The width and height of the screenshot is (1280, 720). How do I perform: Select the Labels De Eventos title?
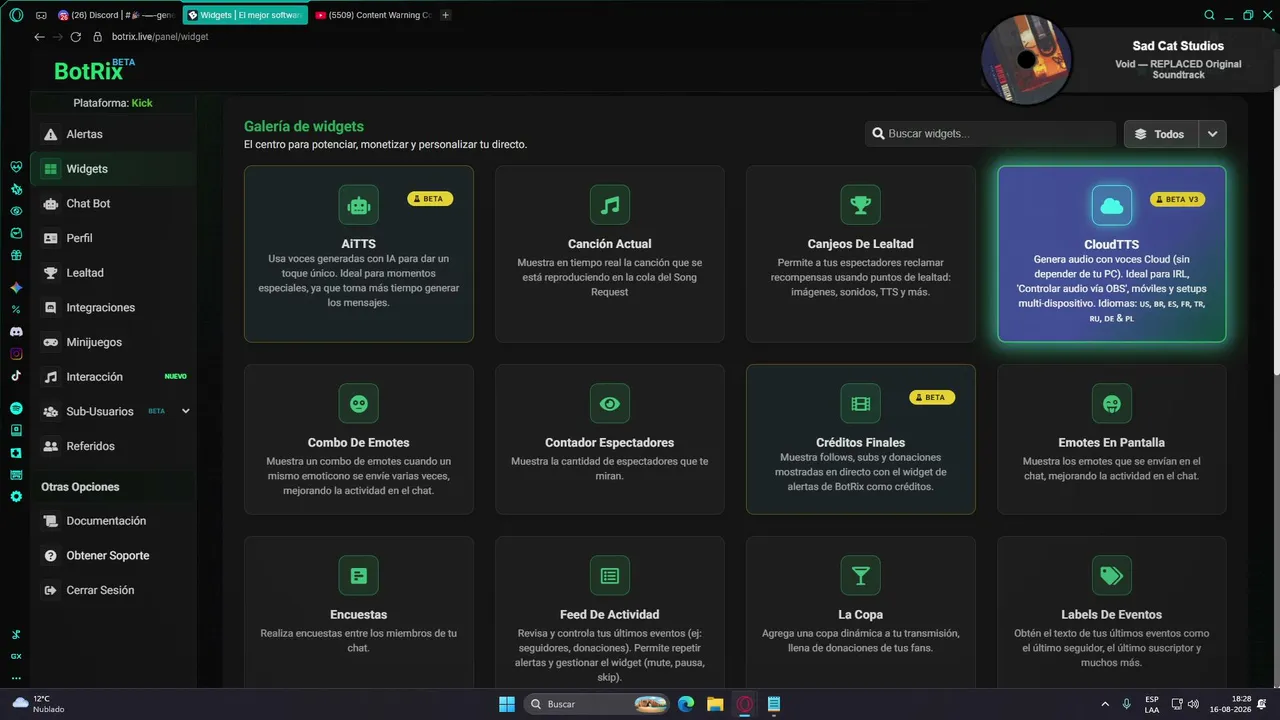coord(1112,615)
